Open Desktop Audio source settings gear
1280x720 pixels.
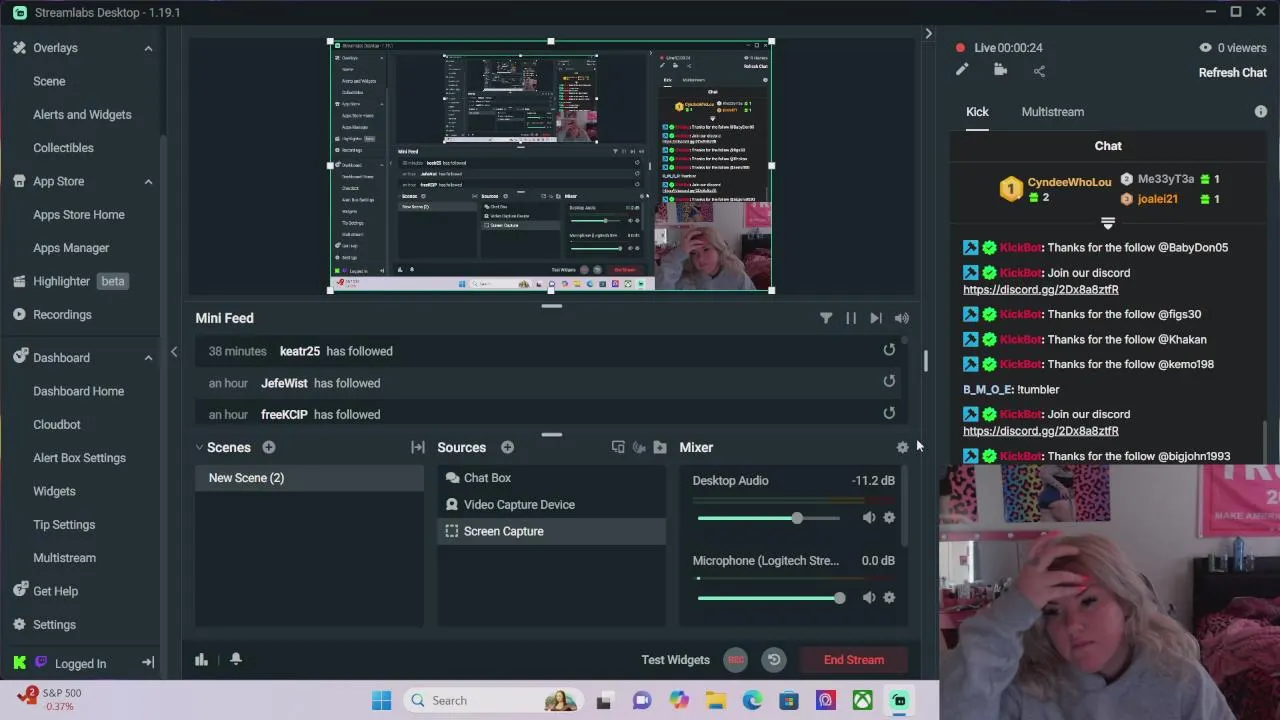pos(889,517)
